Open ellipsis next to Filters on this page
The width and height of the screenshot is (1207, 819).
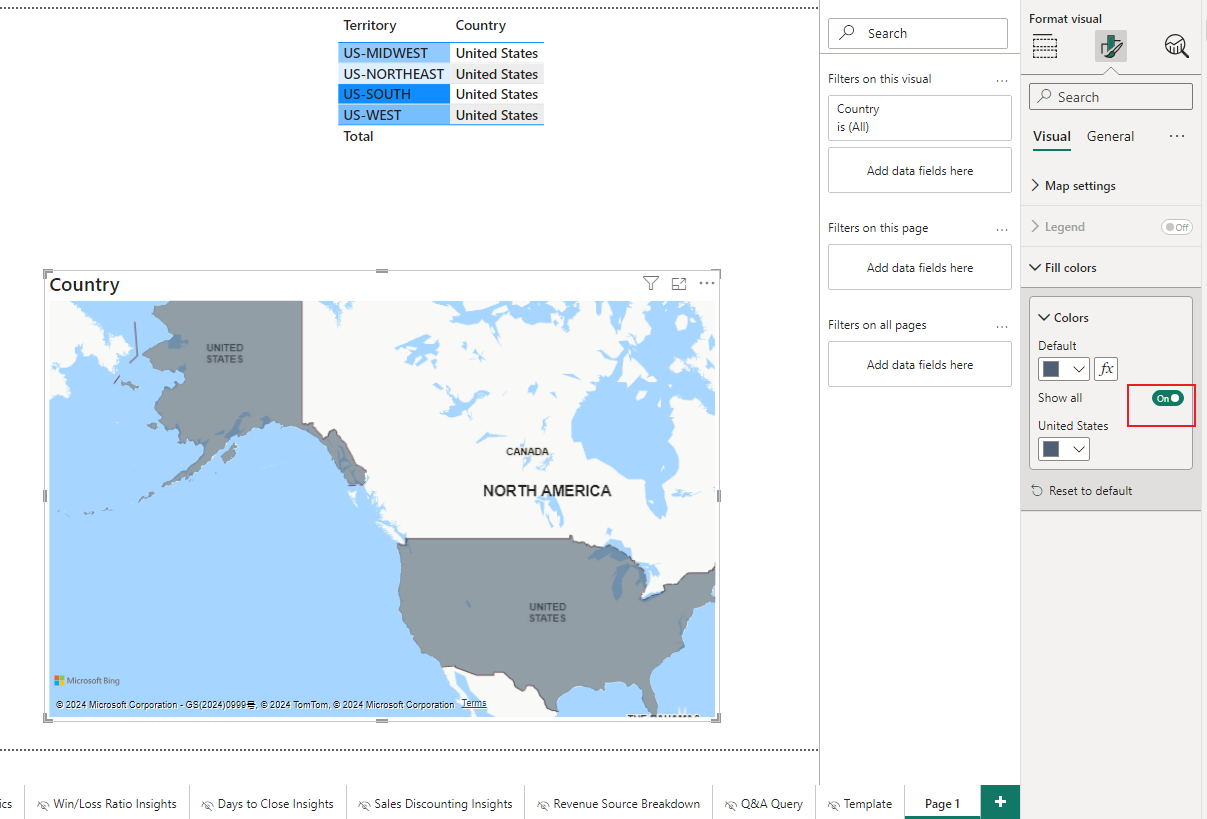click(x=1002, y=228)
